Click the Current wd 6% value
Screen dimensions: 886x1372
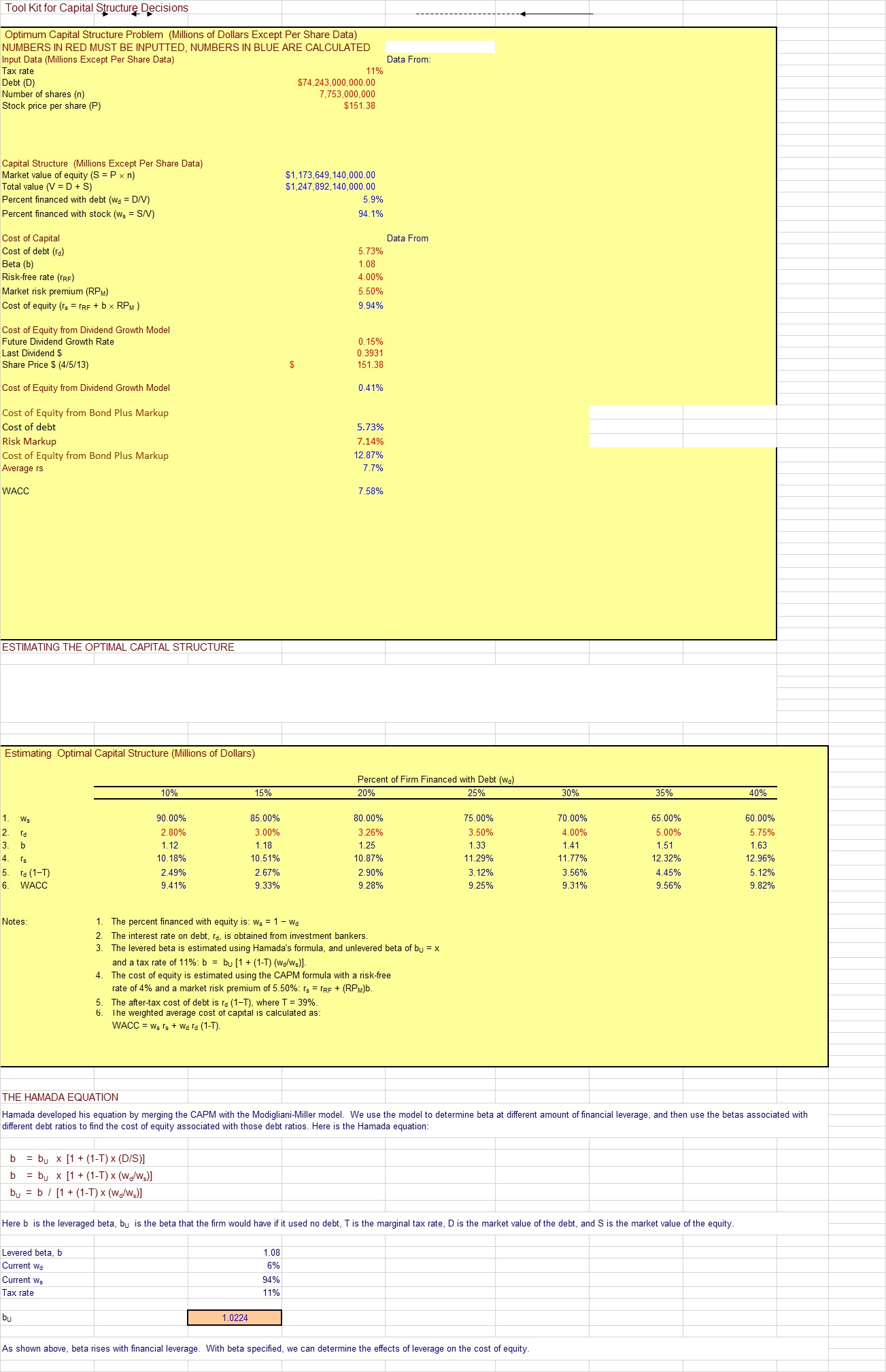tap(273, 1265)
